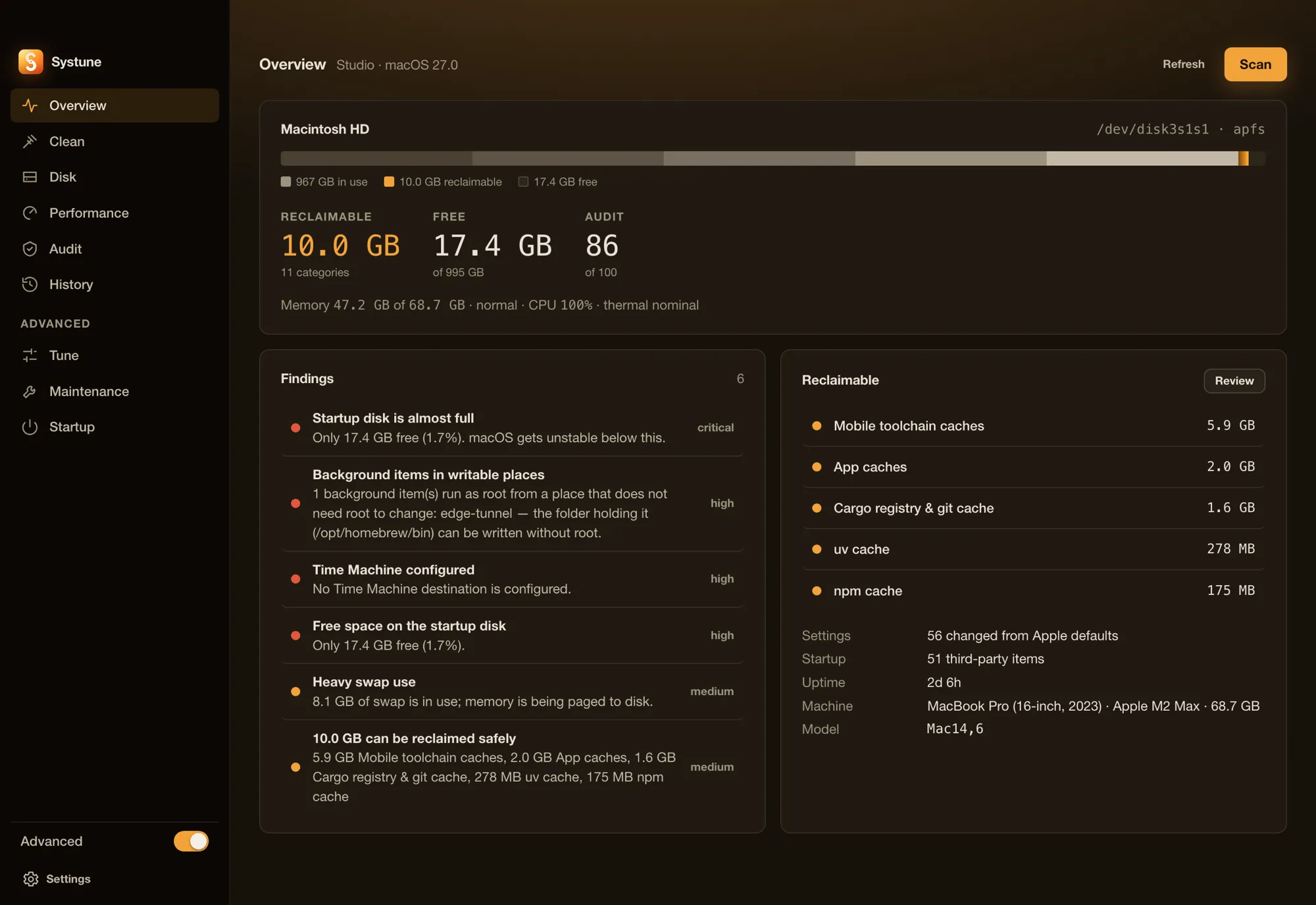
Task: Start a scan with Scan button
Action: pyautogui.click(x=1255, y=65)
